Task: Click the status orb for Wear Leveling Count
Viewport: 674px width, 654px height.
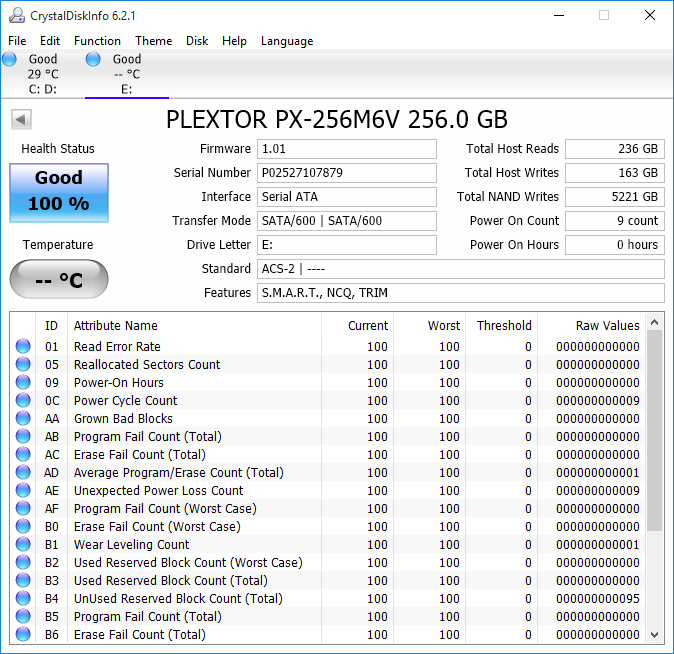Action: click(23, 545)
